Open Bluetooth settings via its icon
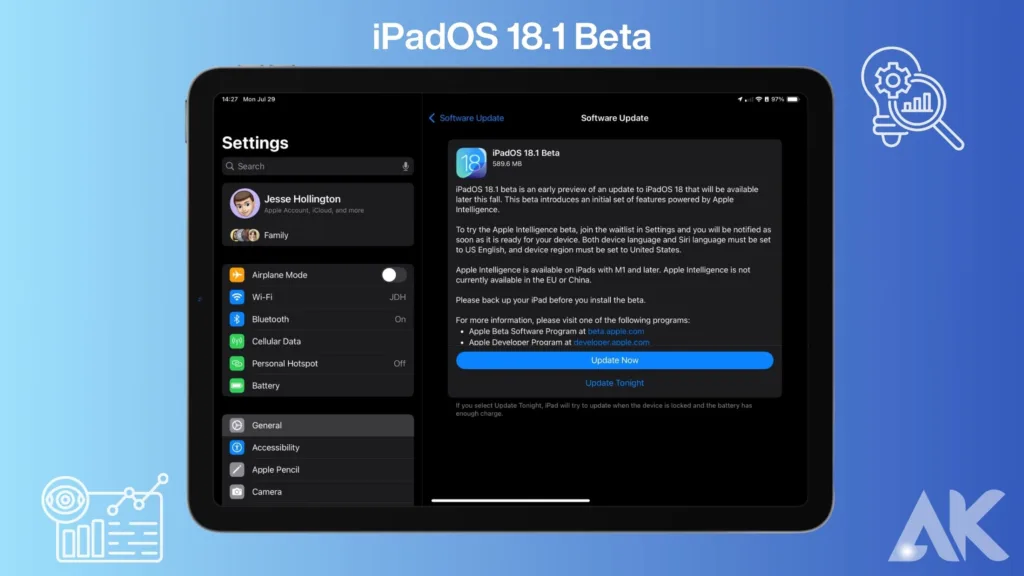The image size is (1024, 576). [236, 319]
